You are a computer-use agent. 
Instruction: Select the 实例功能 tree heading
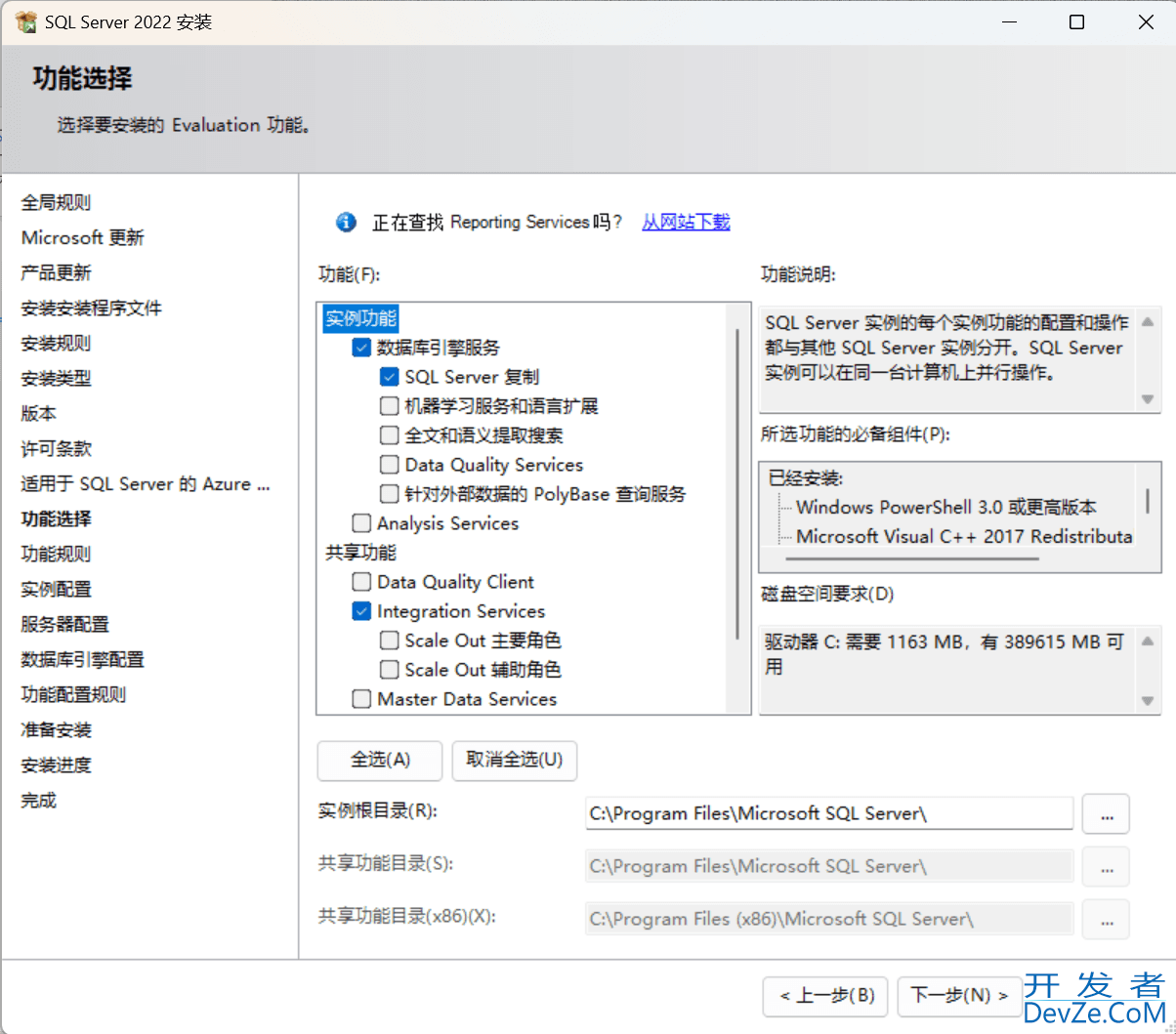pyautogui.click(x=360, y=318)
